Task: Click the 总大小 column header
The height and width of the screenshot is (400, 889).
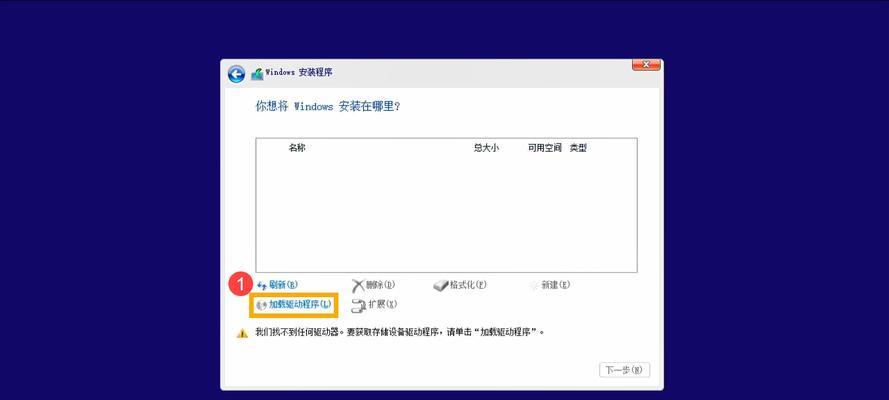Action: 486,148
